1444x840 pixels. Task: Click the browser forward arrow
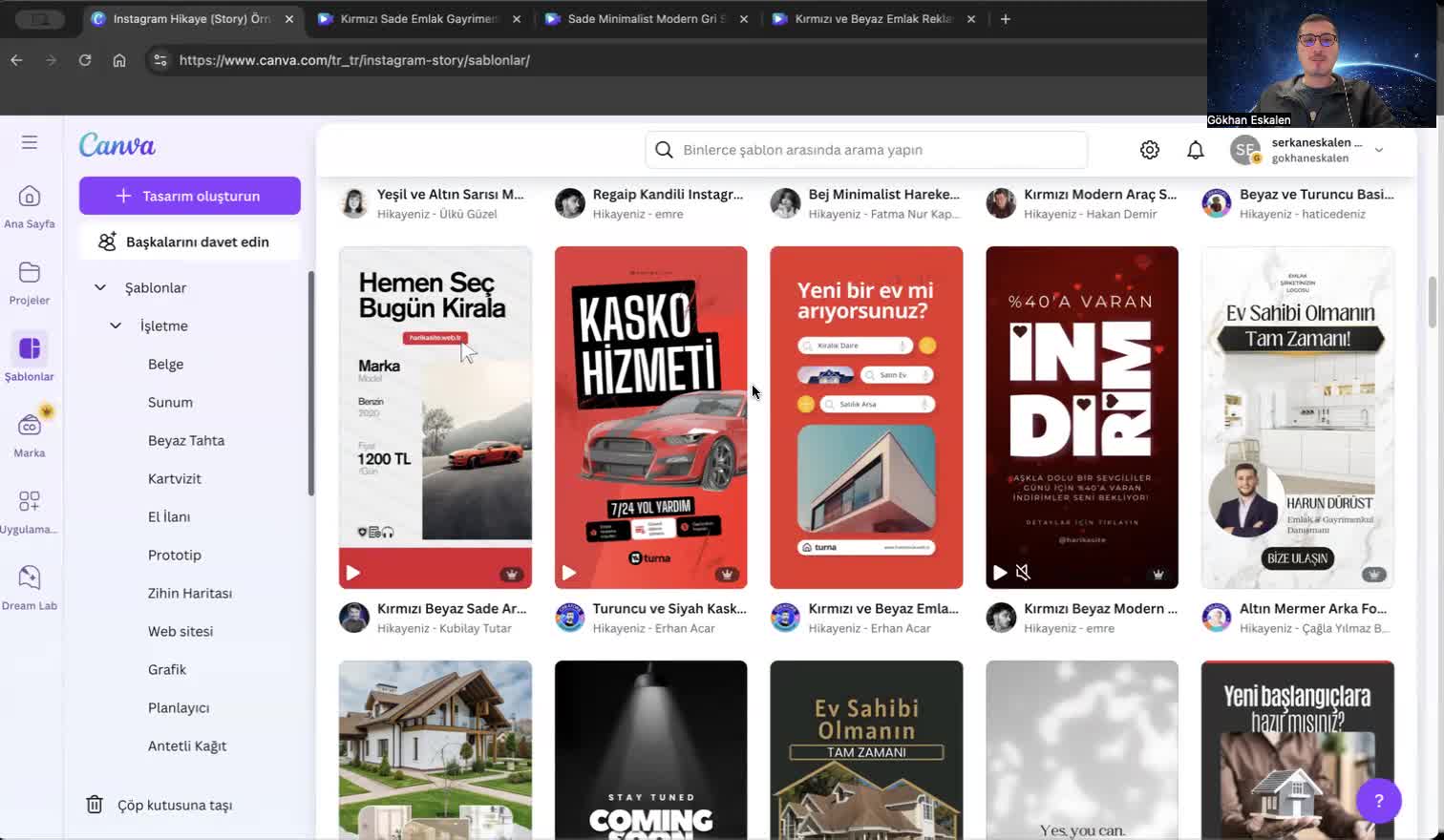pyautogui.click(x=51, y=60)
